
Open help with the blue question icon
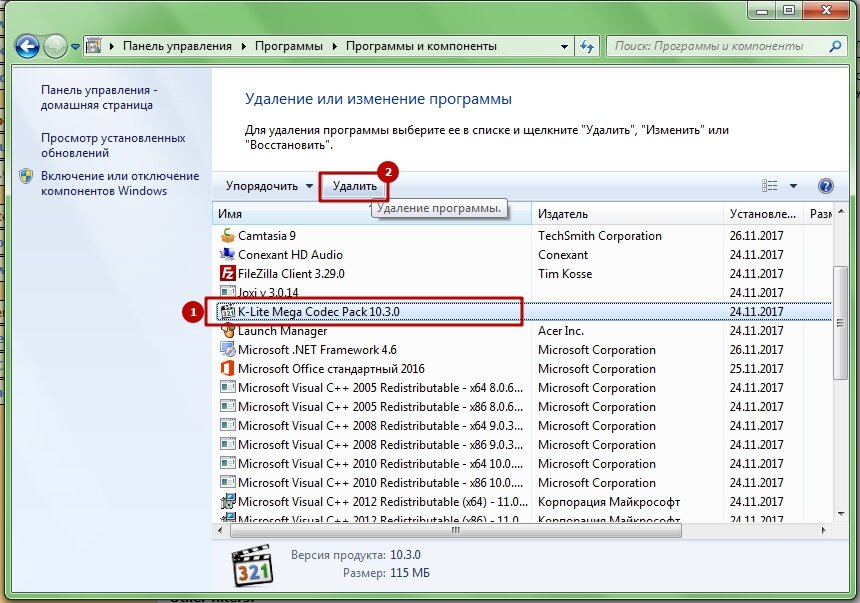point(825,186)
